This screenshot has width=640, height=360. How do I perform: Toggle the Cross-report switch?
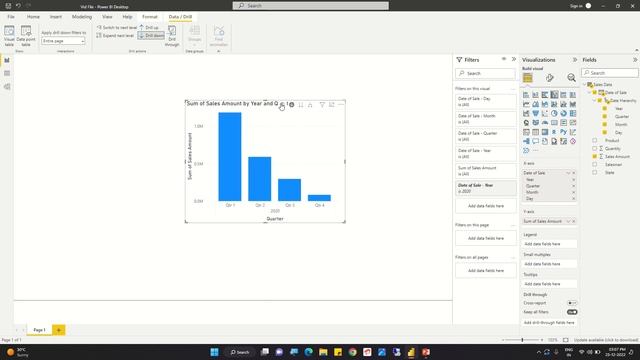[x=572, y=303]
